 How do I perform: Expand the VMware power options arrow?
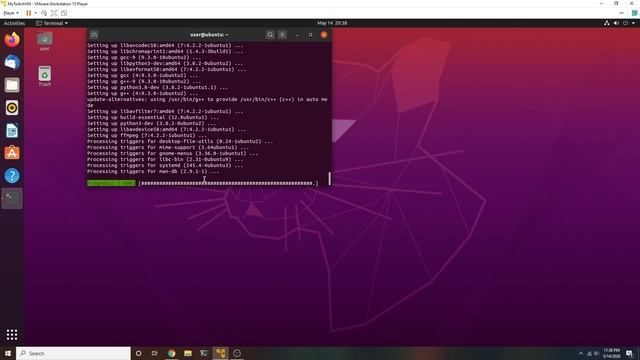(36, 13)
